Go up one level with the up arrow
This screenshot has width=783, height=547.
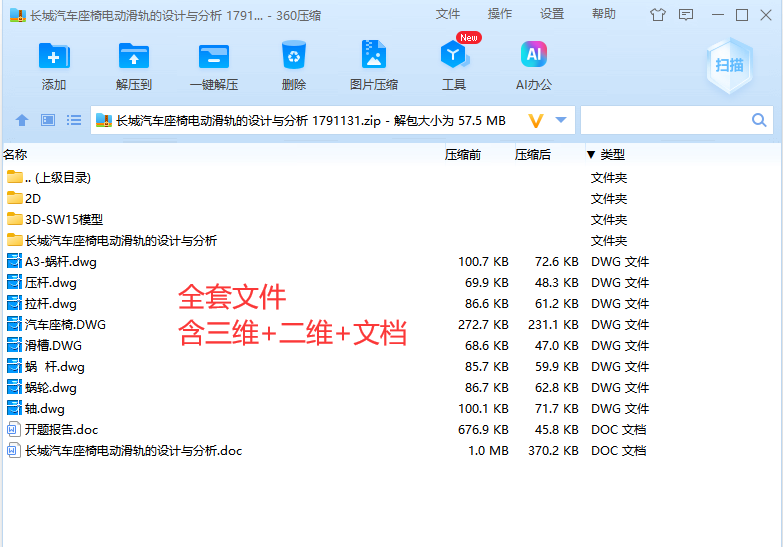coord(22,120)
